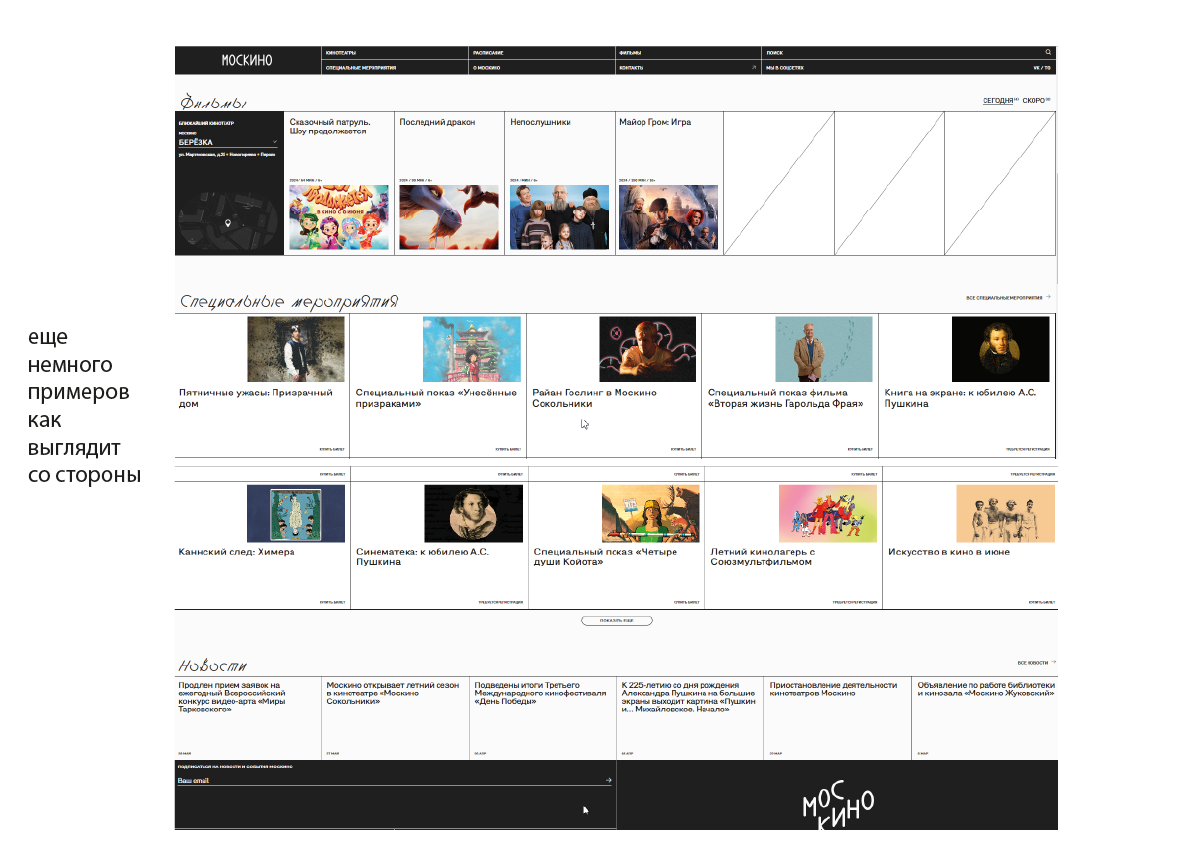This screenshot has width=1191, height=843.
Task: Click the map pin on cinema map
Action: [228, 223]
